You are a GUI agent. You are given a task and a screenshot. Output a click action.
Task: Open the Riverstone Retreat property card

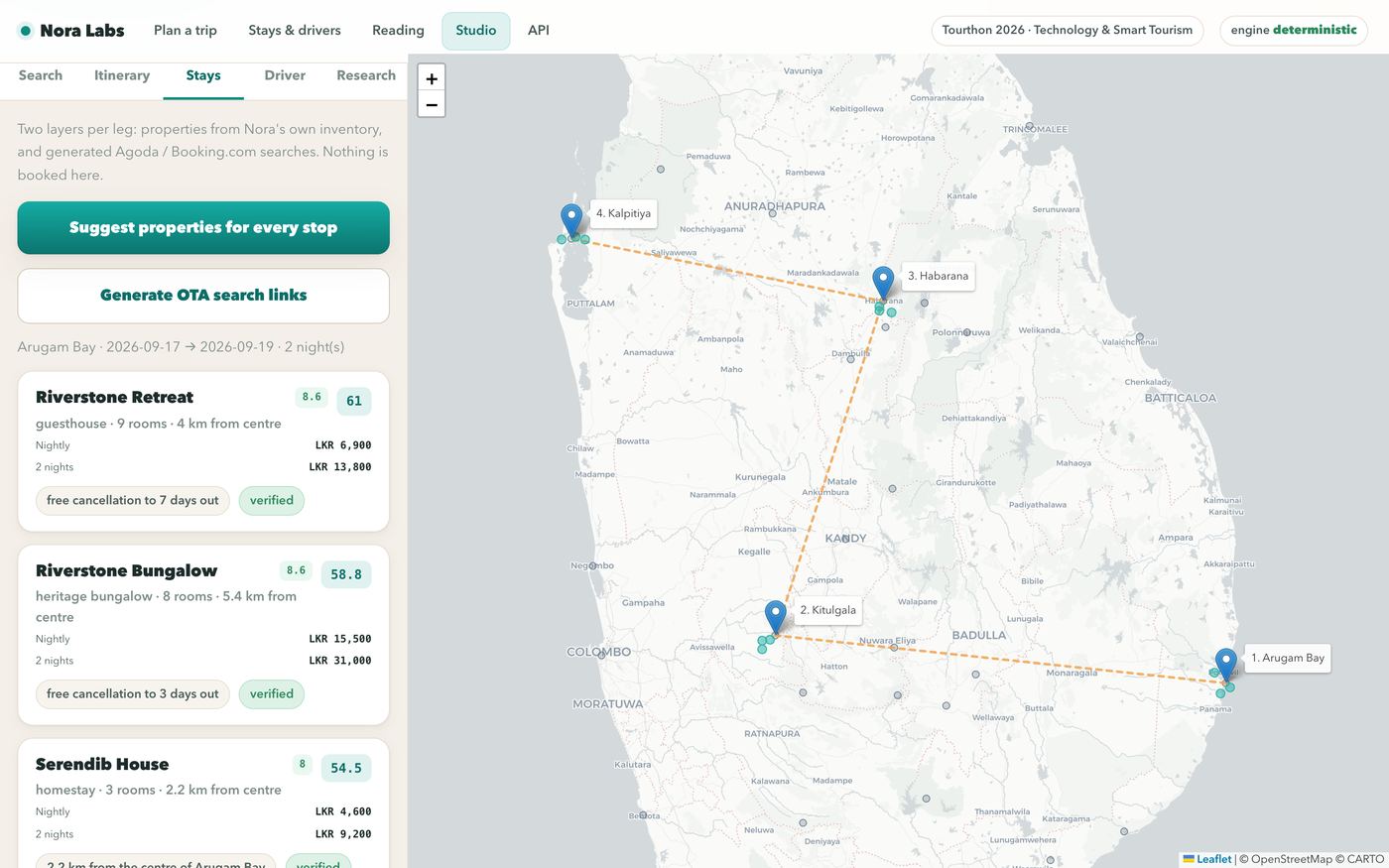(203, 451)
